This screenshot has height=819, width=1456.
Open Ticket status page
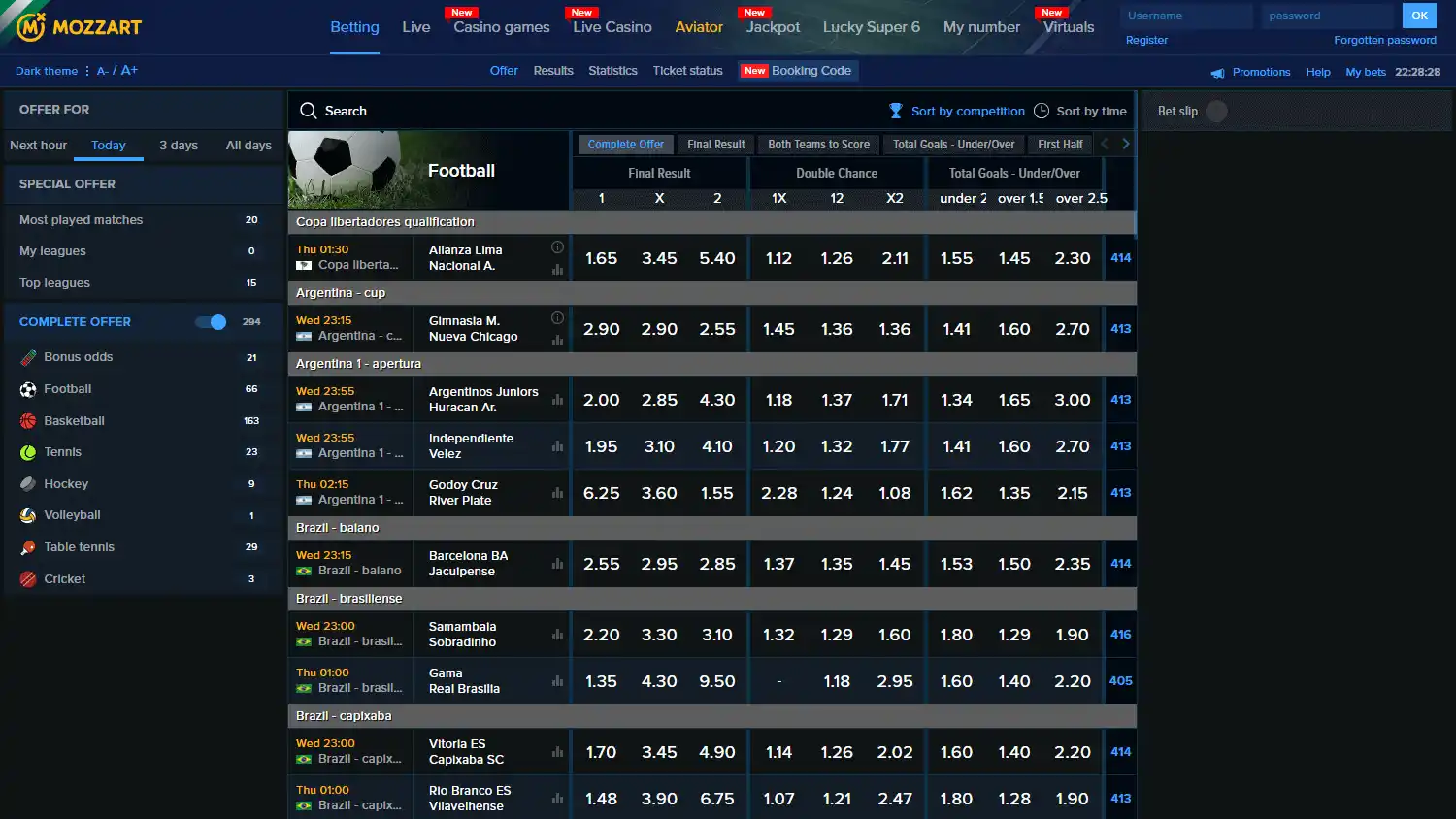688,71
